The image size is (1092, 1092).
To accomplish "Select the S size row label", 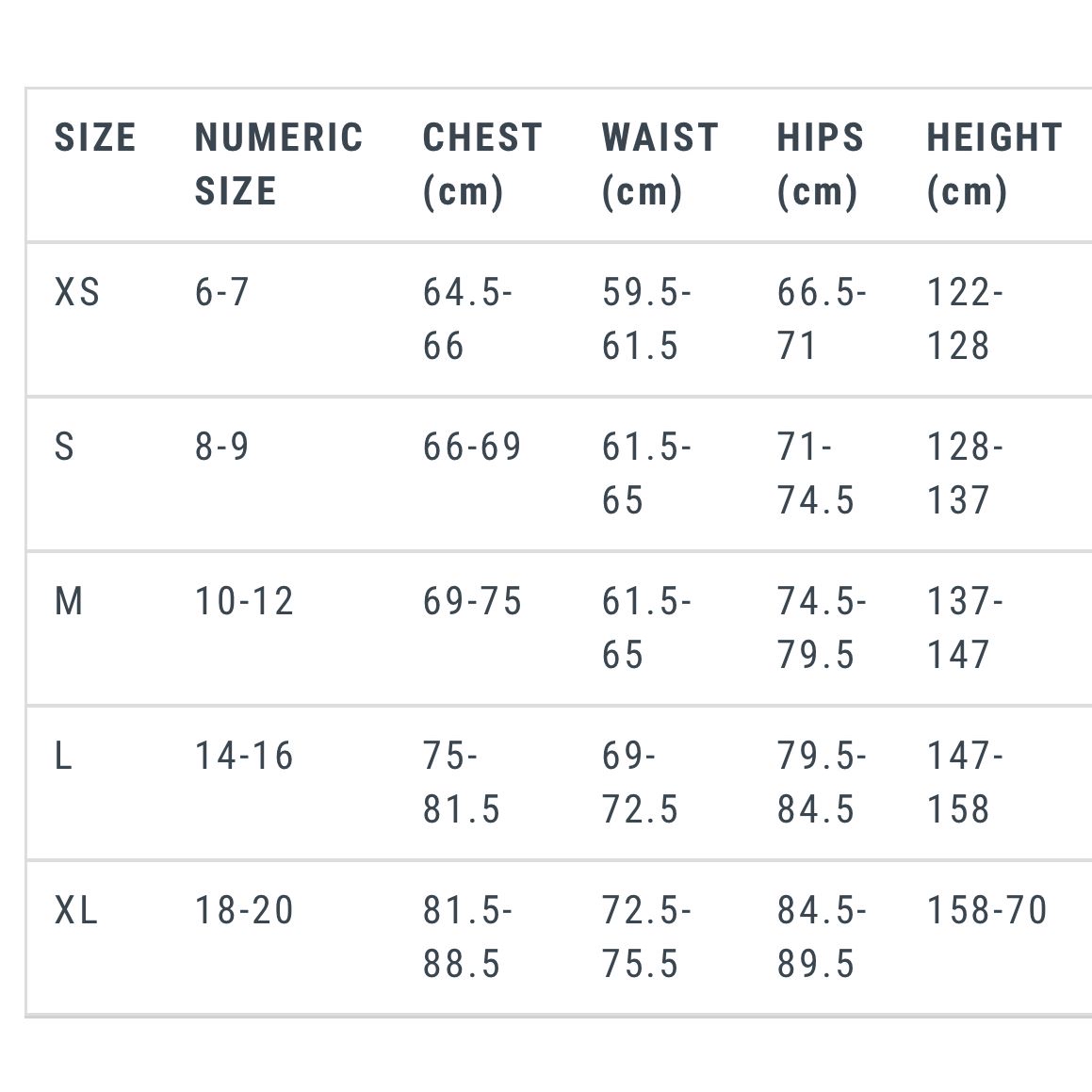I will pyautogui.click(x=64, y=447).
